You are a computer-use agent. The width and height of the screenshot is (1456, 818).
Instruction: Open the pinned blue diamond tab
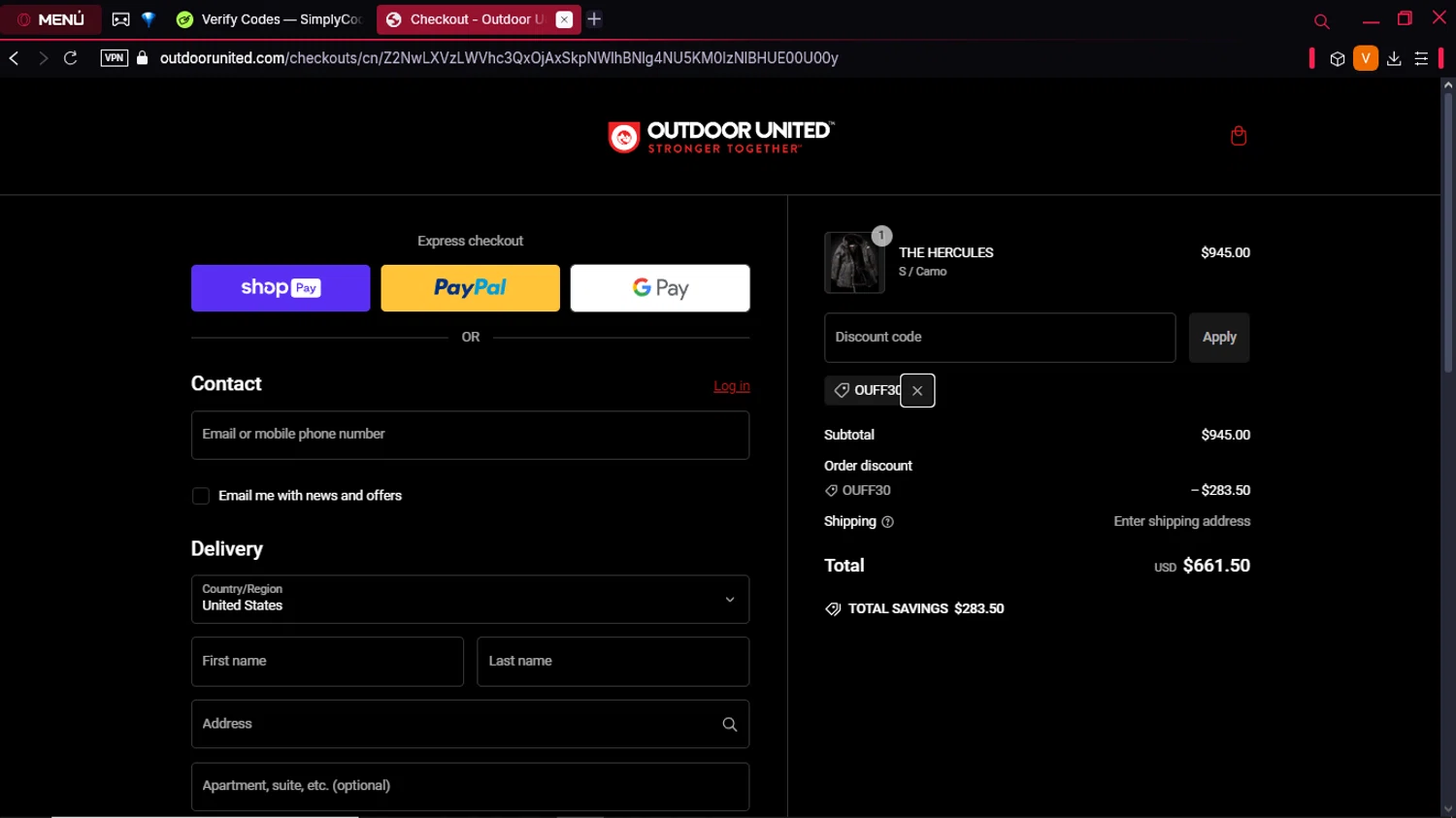click(x=149, y=19)
